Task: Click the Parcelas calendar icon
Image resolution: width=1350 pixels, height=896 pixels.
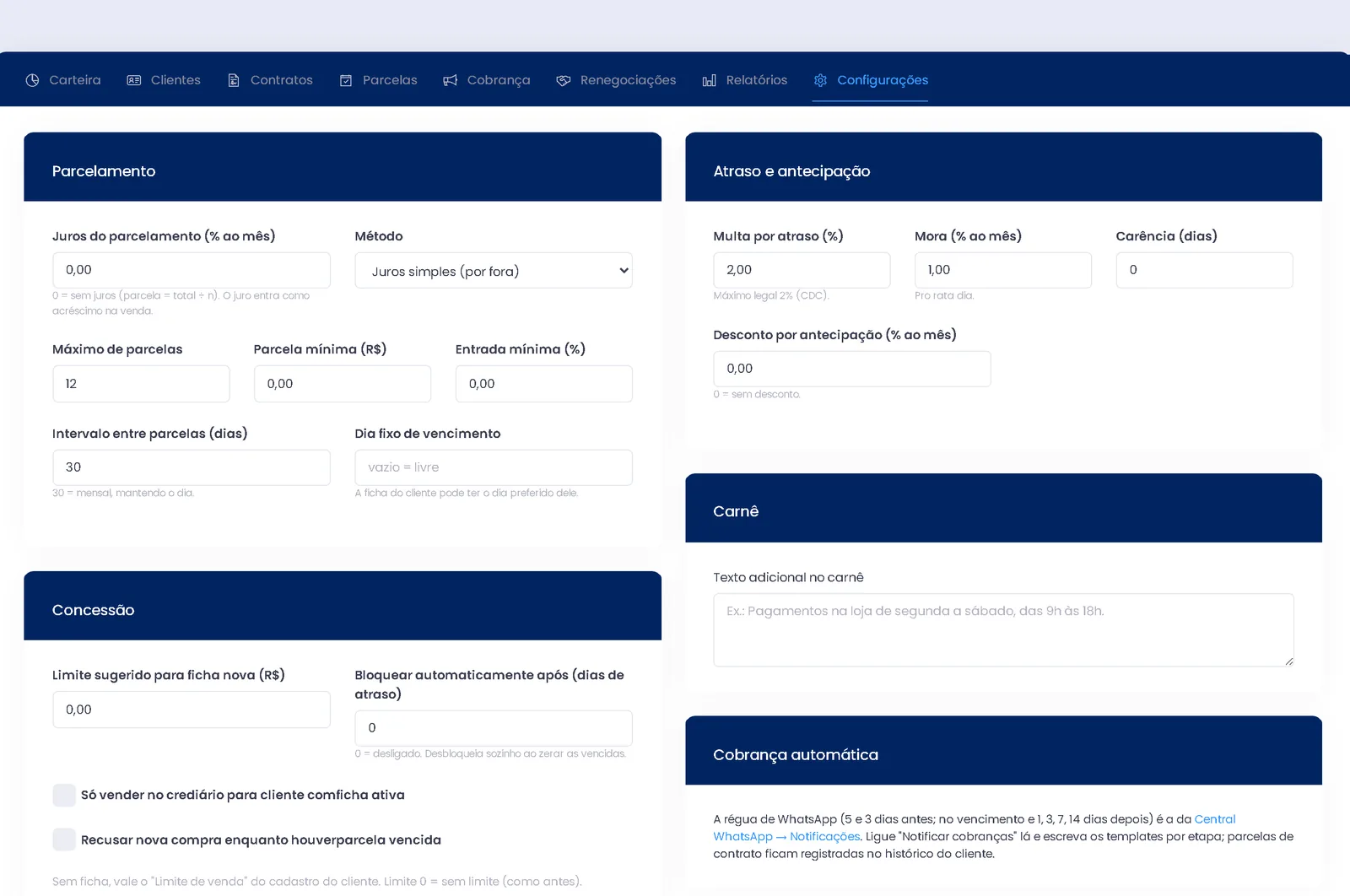Action: [x=346, y=80]
